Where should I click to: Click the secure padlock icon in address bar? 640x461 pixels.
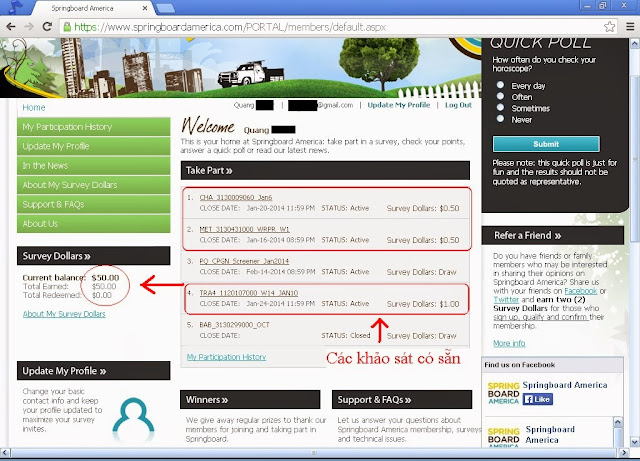[x=67, y=27]
